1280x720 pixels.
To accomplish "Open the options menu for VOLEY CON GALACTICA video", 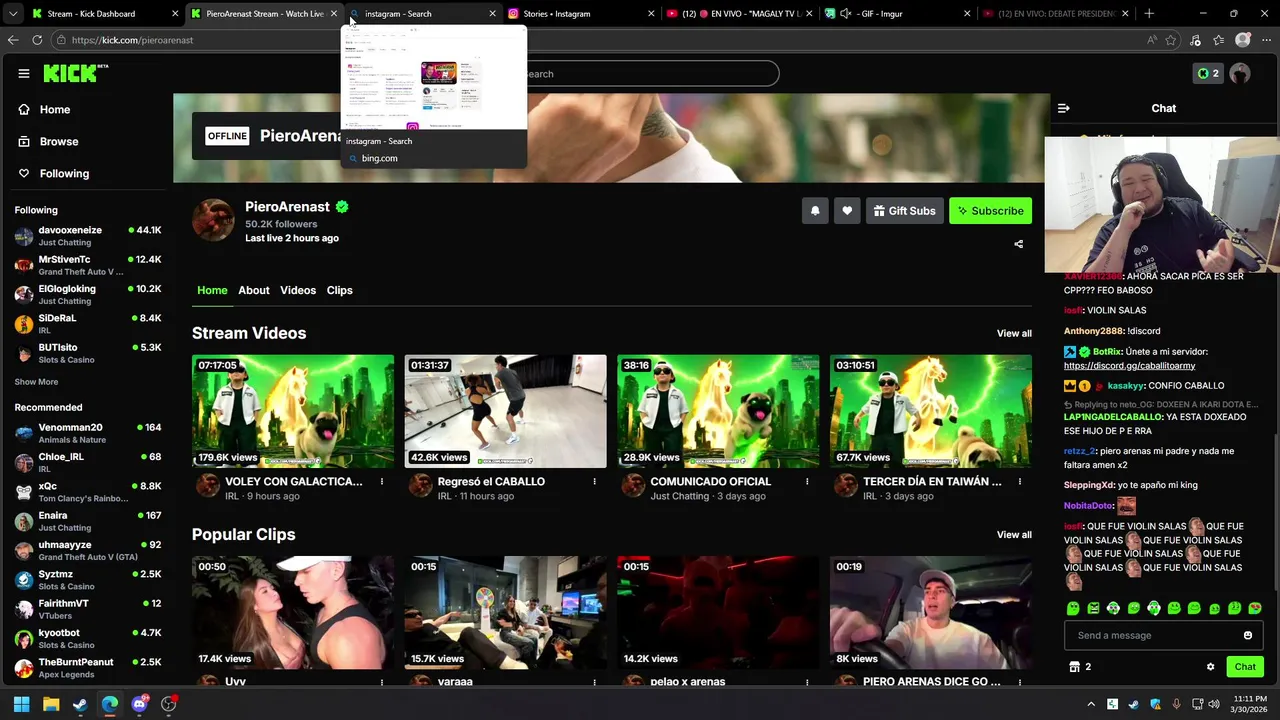I will (381, 482).
